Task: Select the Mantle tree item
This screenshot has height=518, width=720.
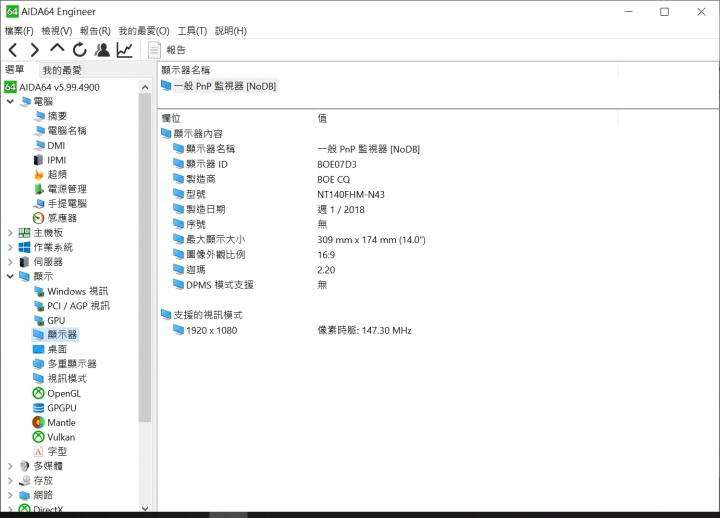Action: tap(54, 422)
